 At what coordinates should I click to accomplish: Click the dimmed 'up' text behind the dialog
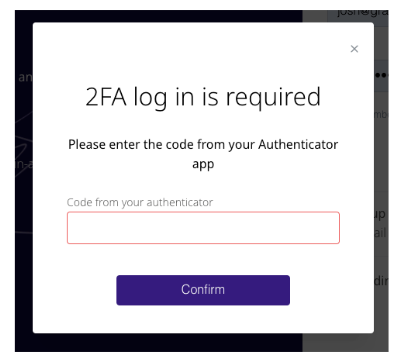pyautogui.click(x=380, y=214)
